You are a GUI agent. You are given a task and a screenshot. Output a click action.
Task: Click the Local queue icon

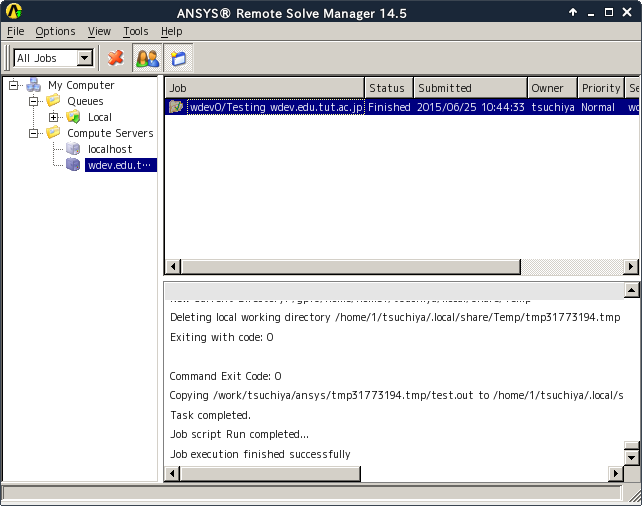click(73, 118)
